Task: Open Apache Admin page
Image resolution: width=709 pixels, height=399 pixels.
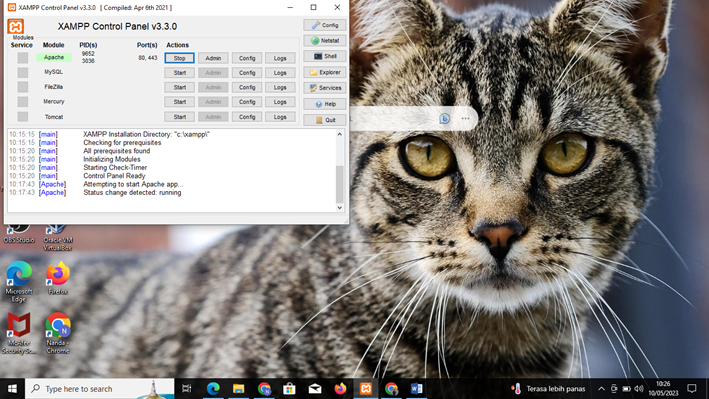Action: (x=213, y=58)
